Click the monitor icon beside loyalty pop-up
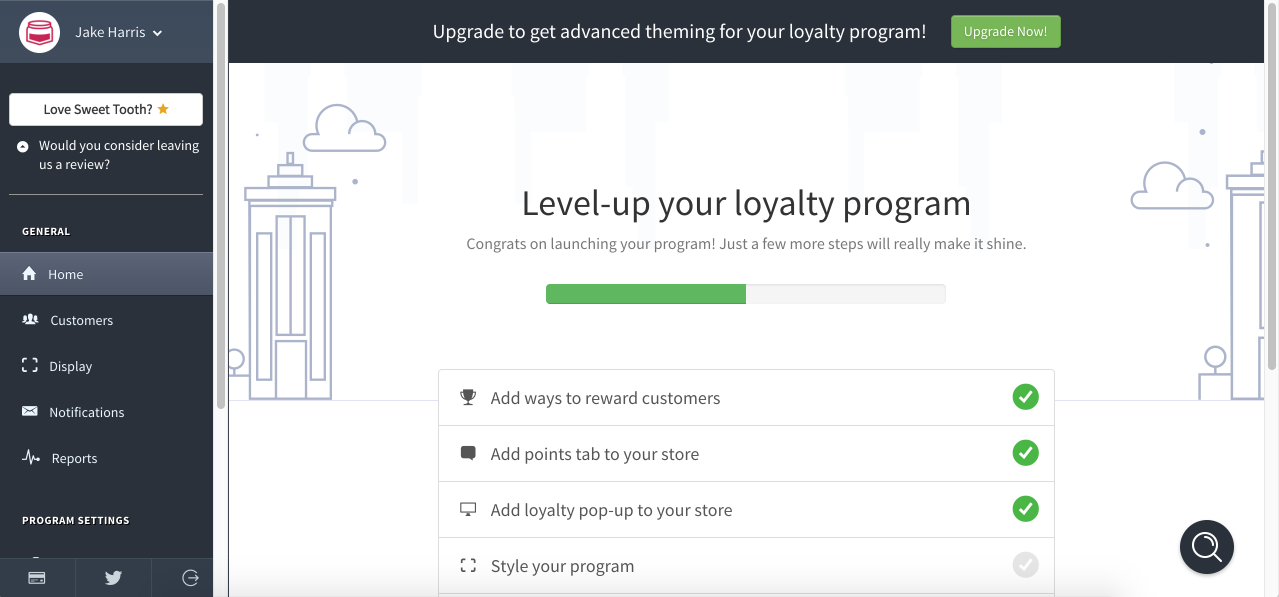1279x597 pixels. tap(468, 509)
